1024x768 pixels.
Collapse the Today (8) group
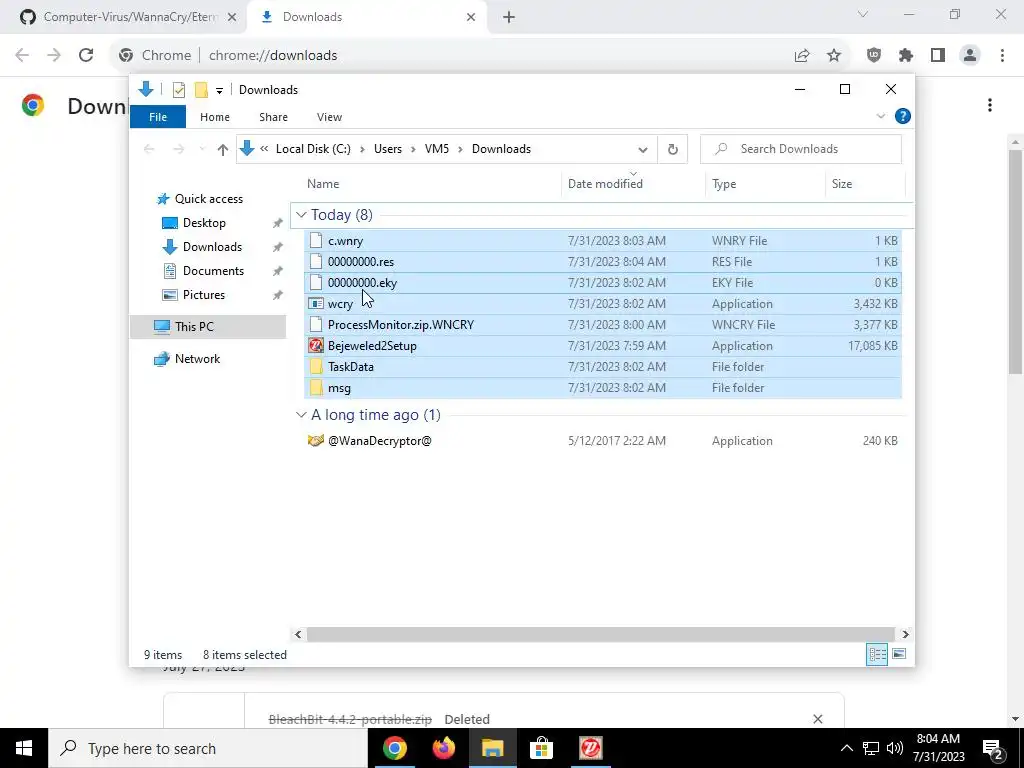coord(301,215)
